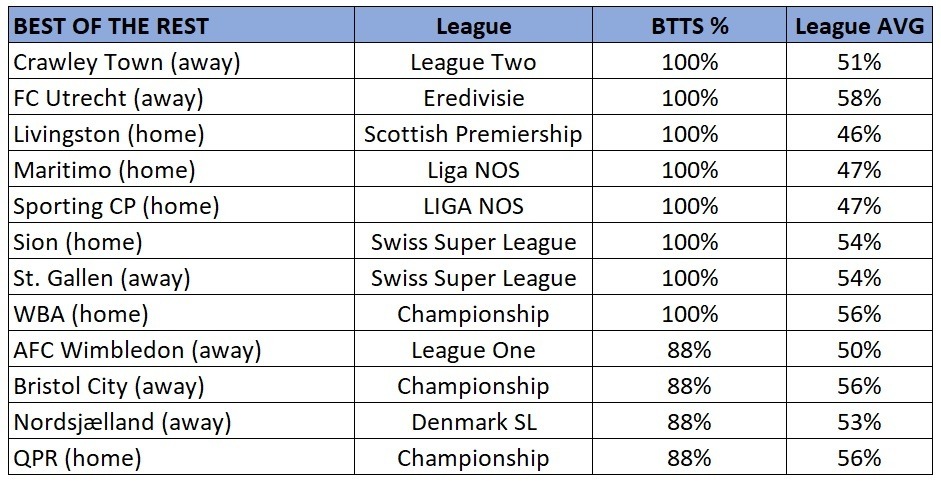Select the AFC Wimbledon (away) cell
Screen dimensions: 941x483
coord(181,349)
